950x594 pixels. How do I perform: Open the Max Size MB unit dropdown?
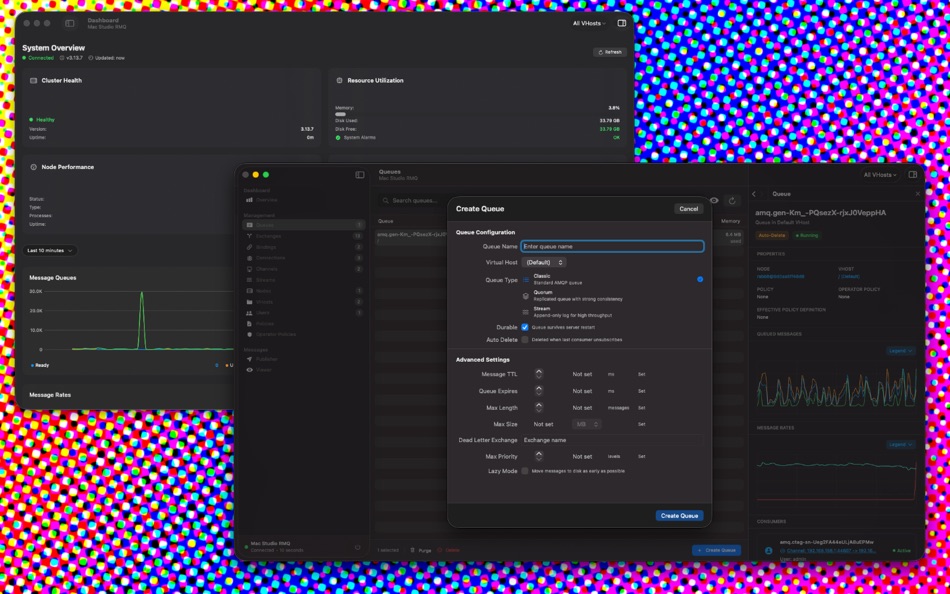587,424
